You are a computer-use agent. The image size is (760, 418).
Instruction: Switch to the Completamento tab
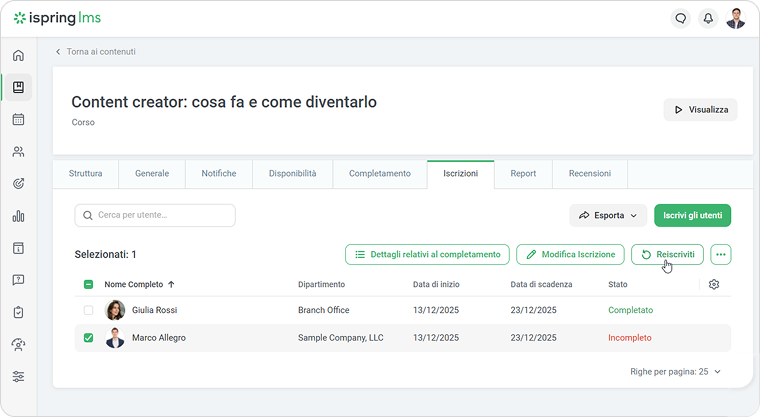(379, 174)
